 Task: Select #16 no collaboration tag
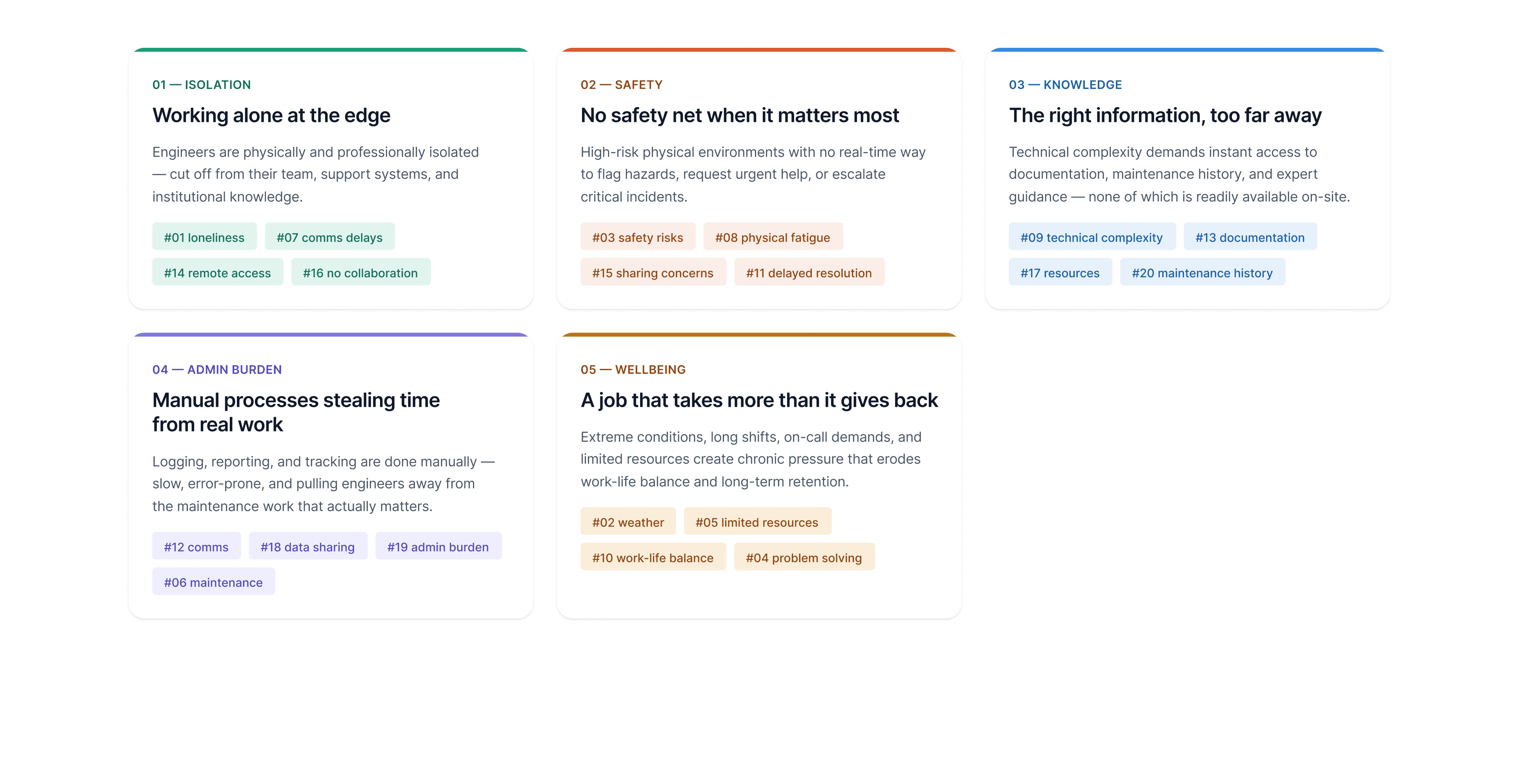point(360,272)
